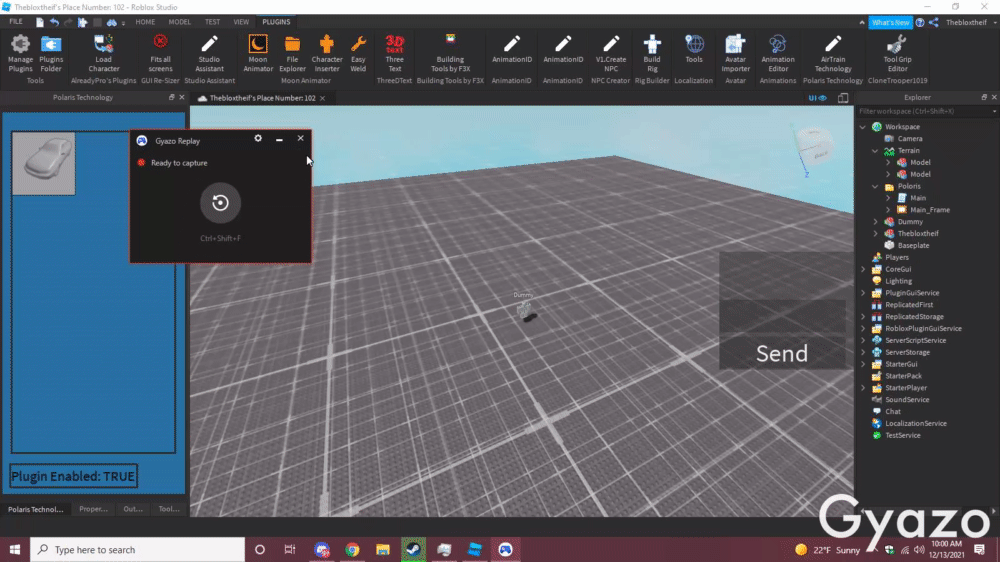Toggle UI visibility eye in viewport header

818,98
